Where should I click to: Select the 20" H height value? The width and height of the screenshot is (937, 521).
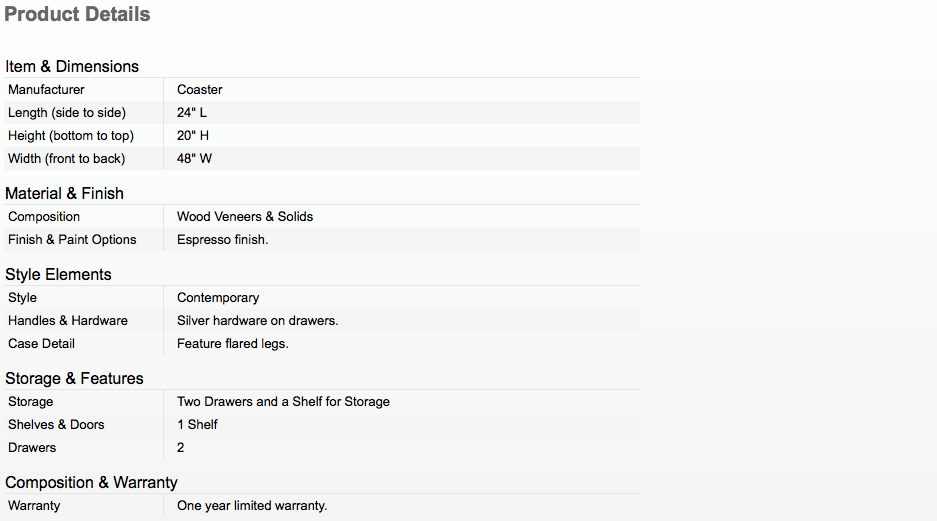(x=193, y=136)
